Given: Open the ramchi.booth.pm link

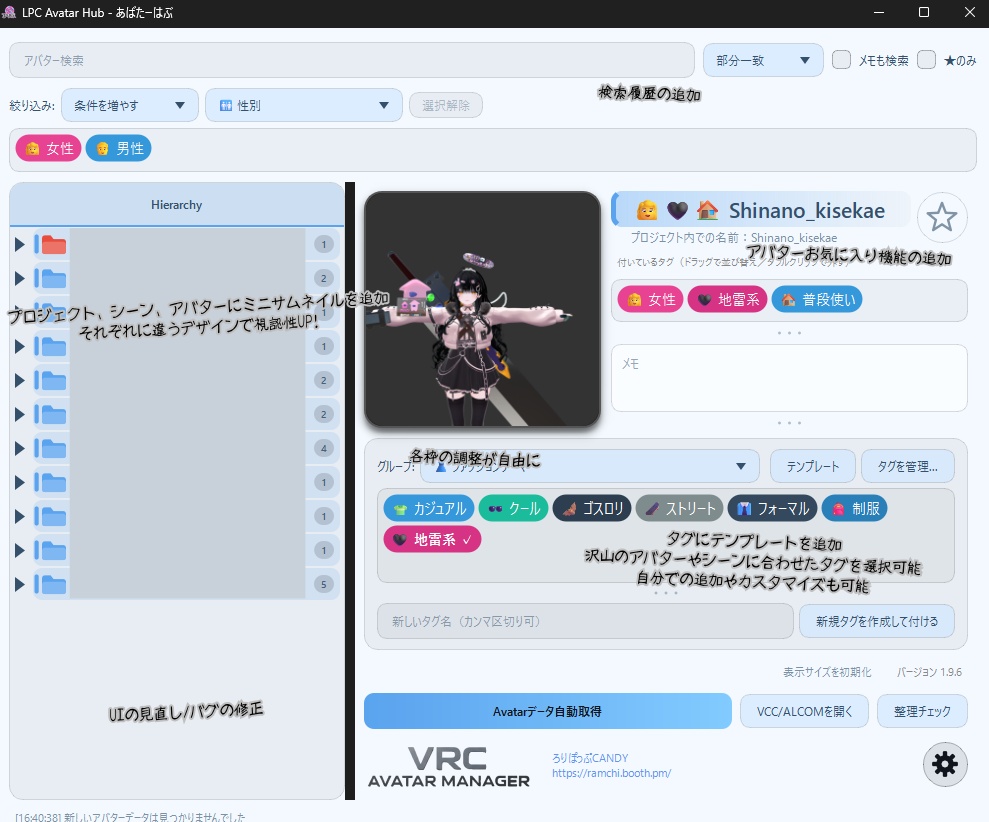Looking at the screenshot, I should [611, 773].
